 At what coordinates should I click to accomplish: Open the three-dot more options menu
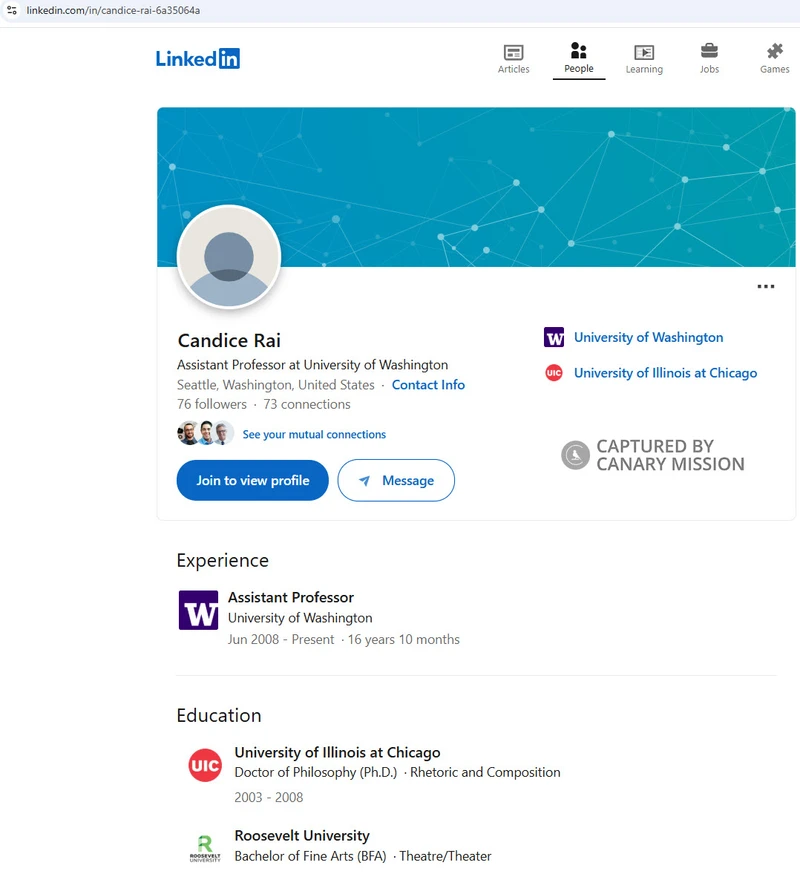pyautogui.click(x=765, y=286)
